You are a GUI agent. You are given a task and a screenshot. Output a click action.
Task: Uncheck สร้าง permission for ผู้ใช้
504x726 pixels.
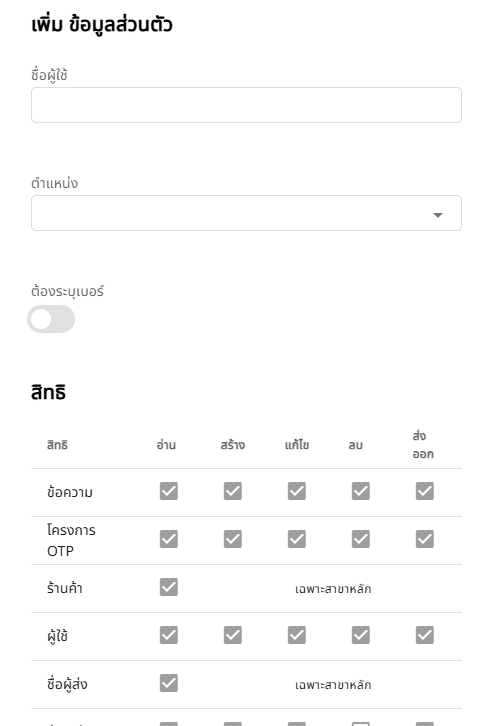(233, 635)
